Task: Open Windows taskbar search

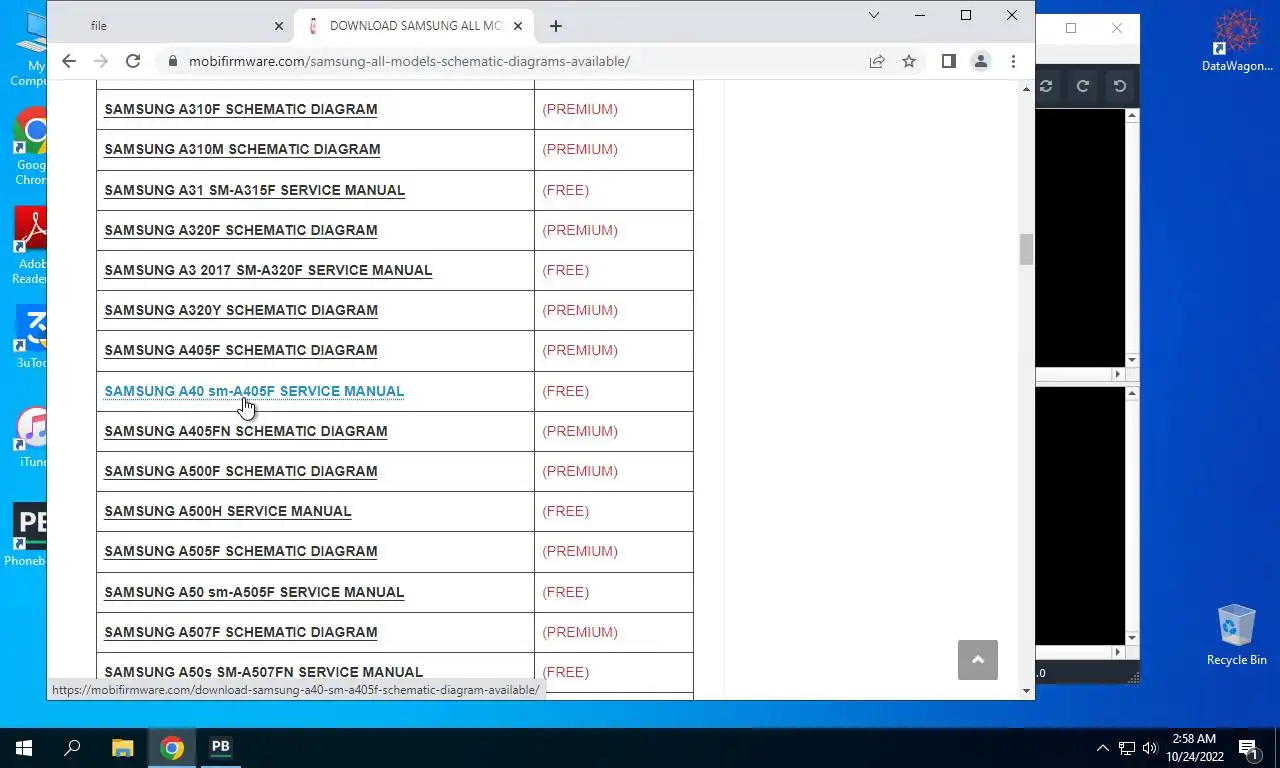Action: pos(72,747)
